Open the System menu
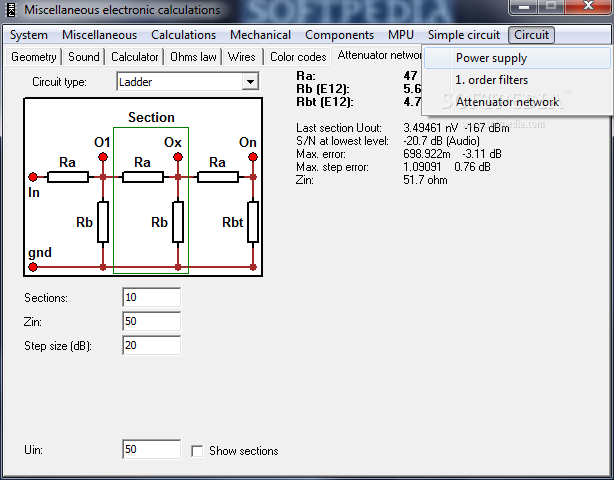 (29, 35)
